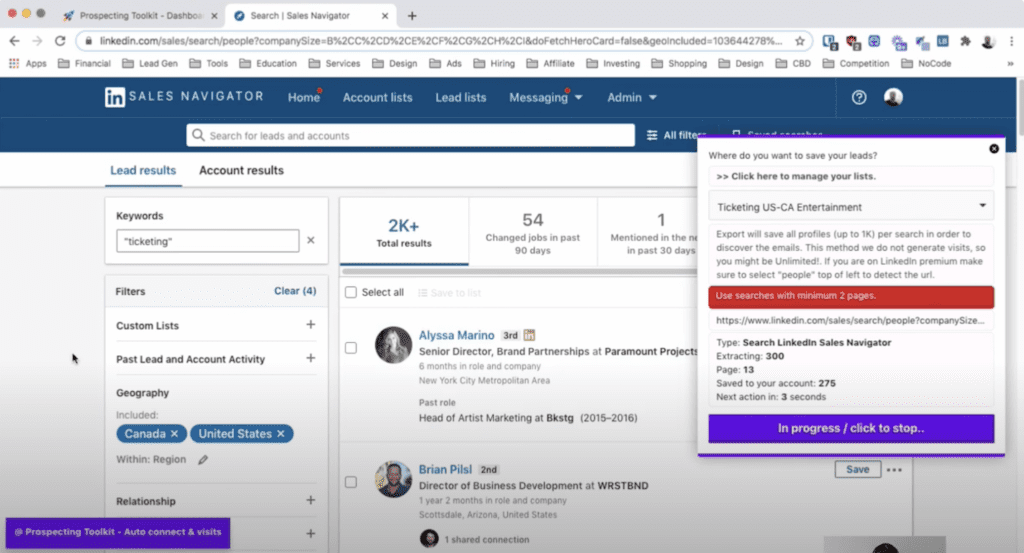Expand the filter below Relationship
Screen dimensions: 1024x553
[x=311, y=533]
